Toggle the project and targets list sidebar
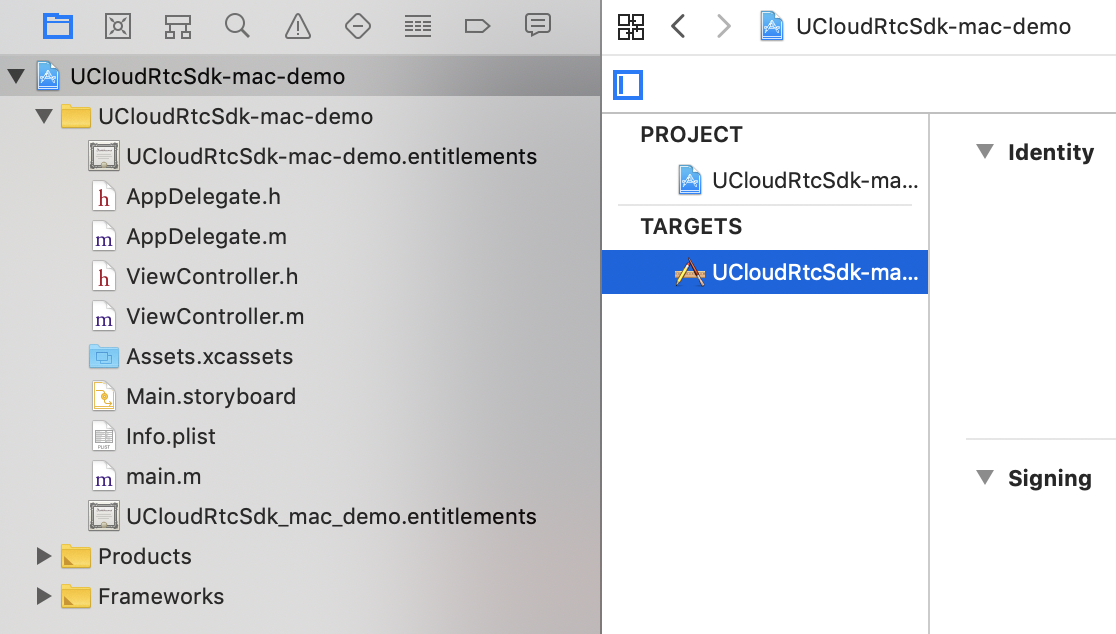This screenshot has width=1116, height=634. pos(628,86)
